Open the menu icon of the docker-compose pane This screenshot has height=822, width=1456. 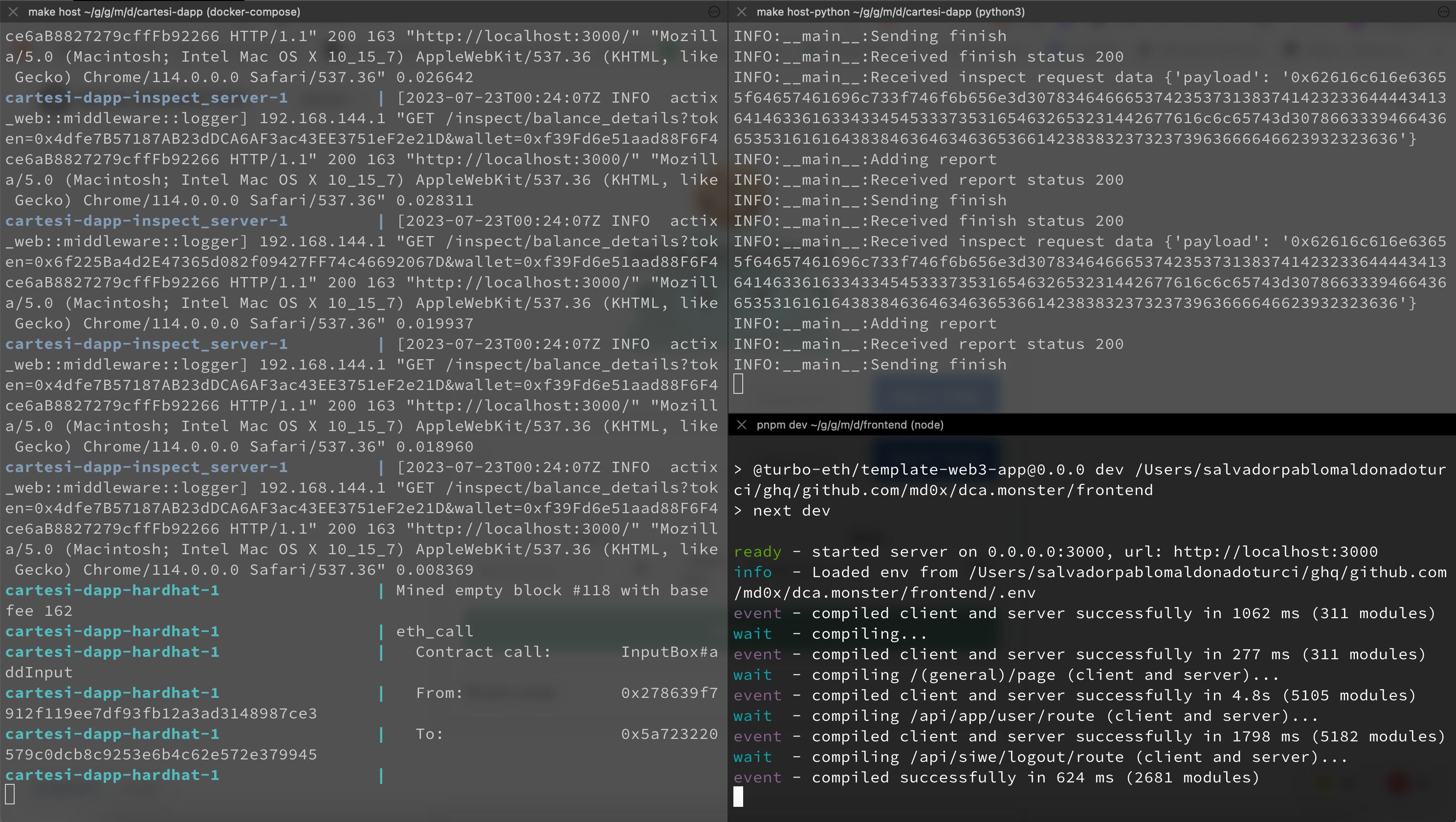click(714, 12)
